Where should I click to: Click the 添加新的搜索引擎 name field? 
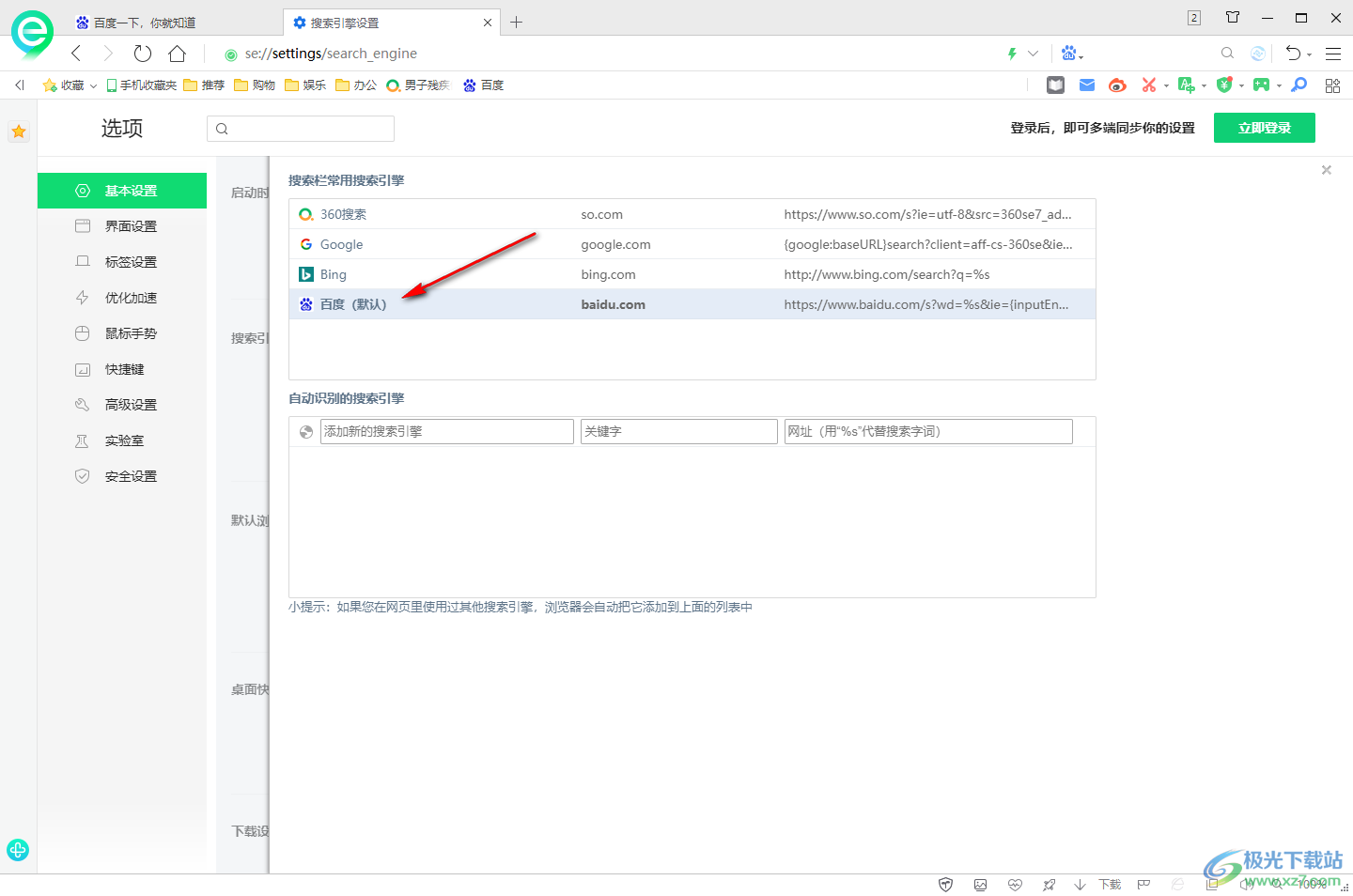(447, 431)
